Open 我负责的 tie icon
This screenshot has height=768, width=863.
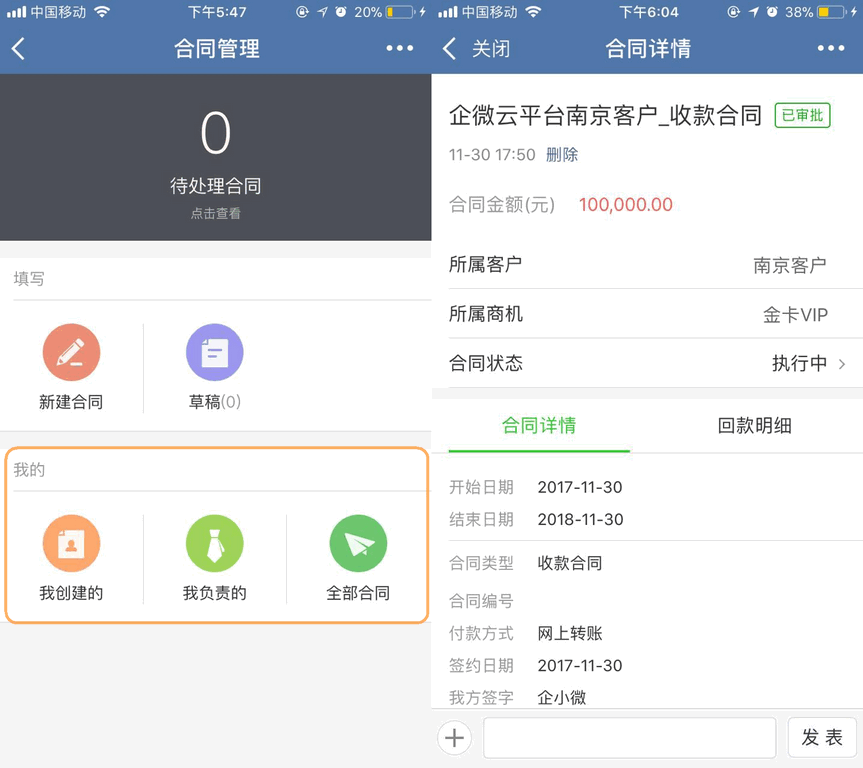click(x=214, y=544)
